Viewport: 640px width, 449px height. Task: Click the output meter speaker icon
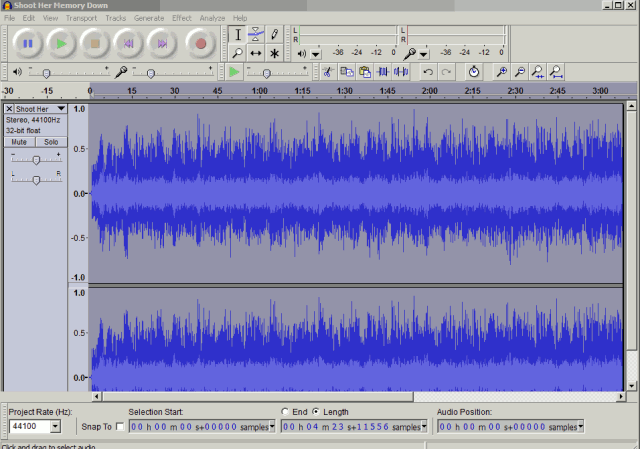click(302, 53)
